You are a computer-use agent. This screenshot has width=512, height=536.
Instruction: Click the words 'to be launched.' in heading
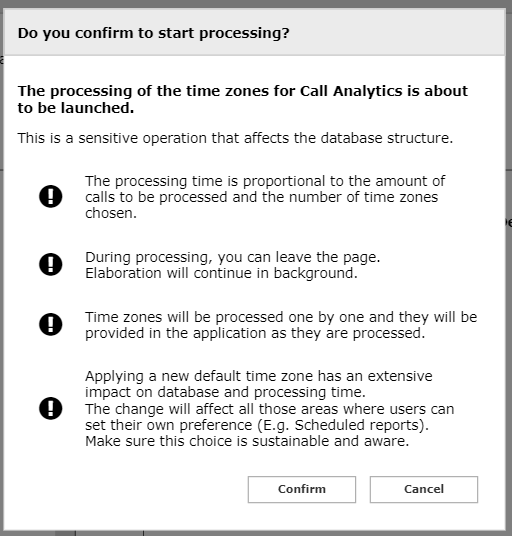76,108
